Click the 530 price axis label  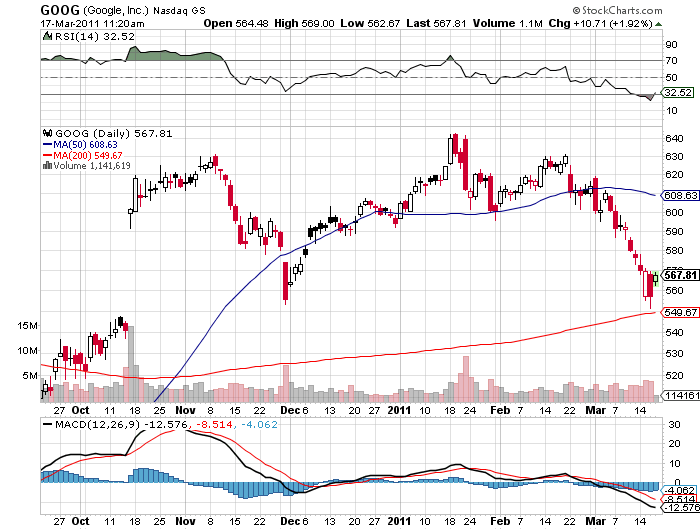point(674,354)
